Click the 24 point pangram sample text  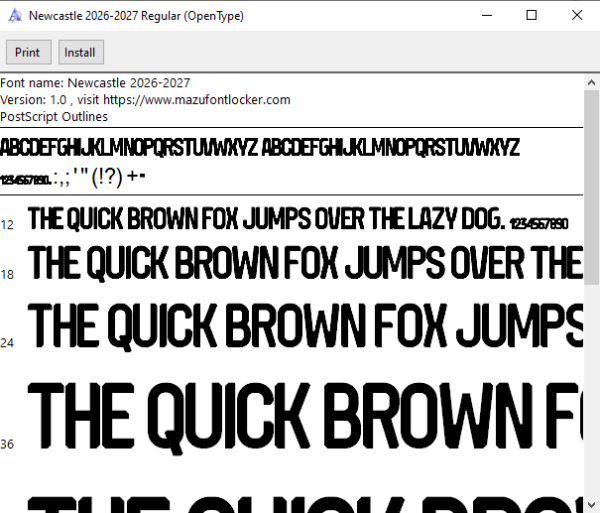pos(305,326)
